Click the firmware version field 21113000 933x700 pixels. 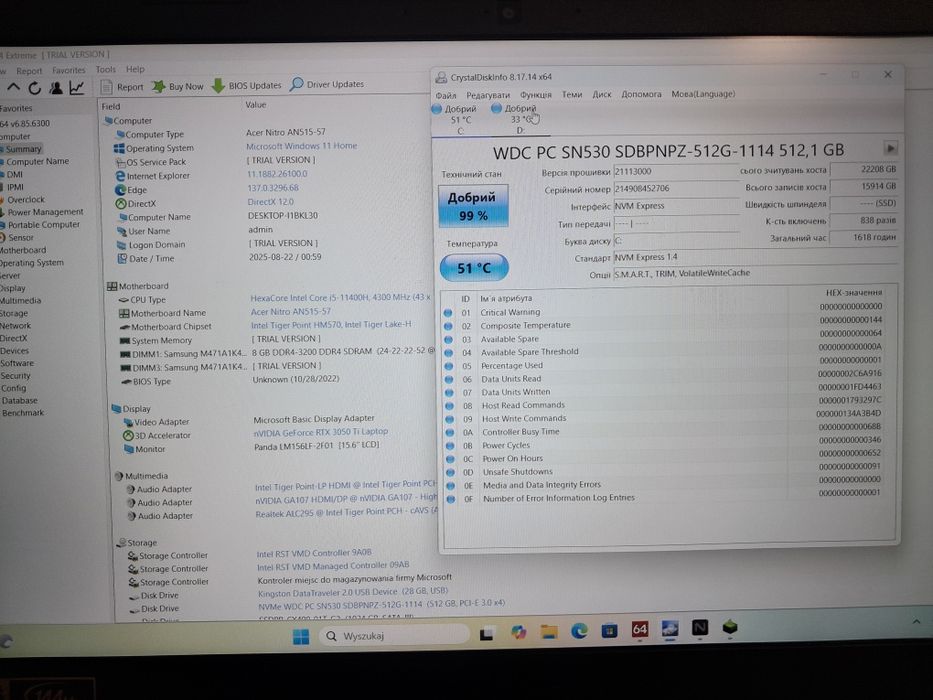(x=676, y=171)
